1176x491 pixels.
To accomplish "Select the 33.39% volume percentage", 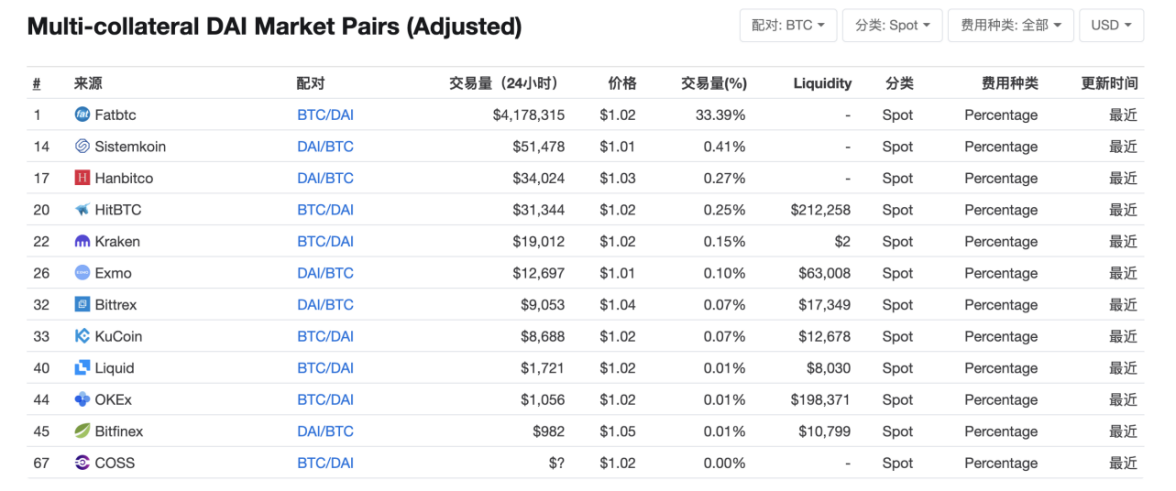I will (x=719, y=115).
